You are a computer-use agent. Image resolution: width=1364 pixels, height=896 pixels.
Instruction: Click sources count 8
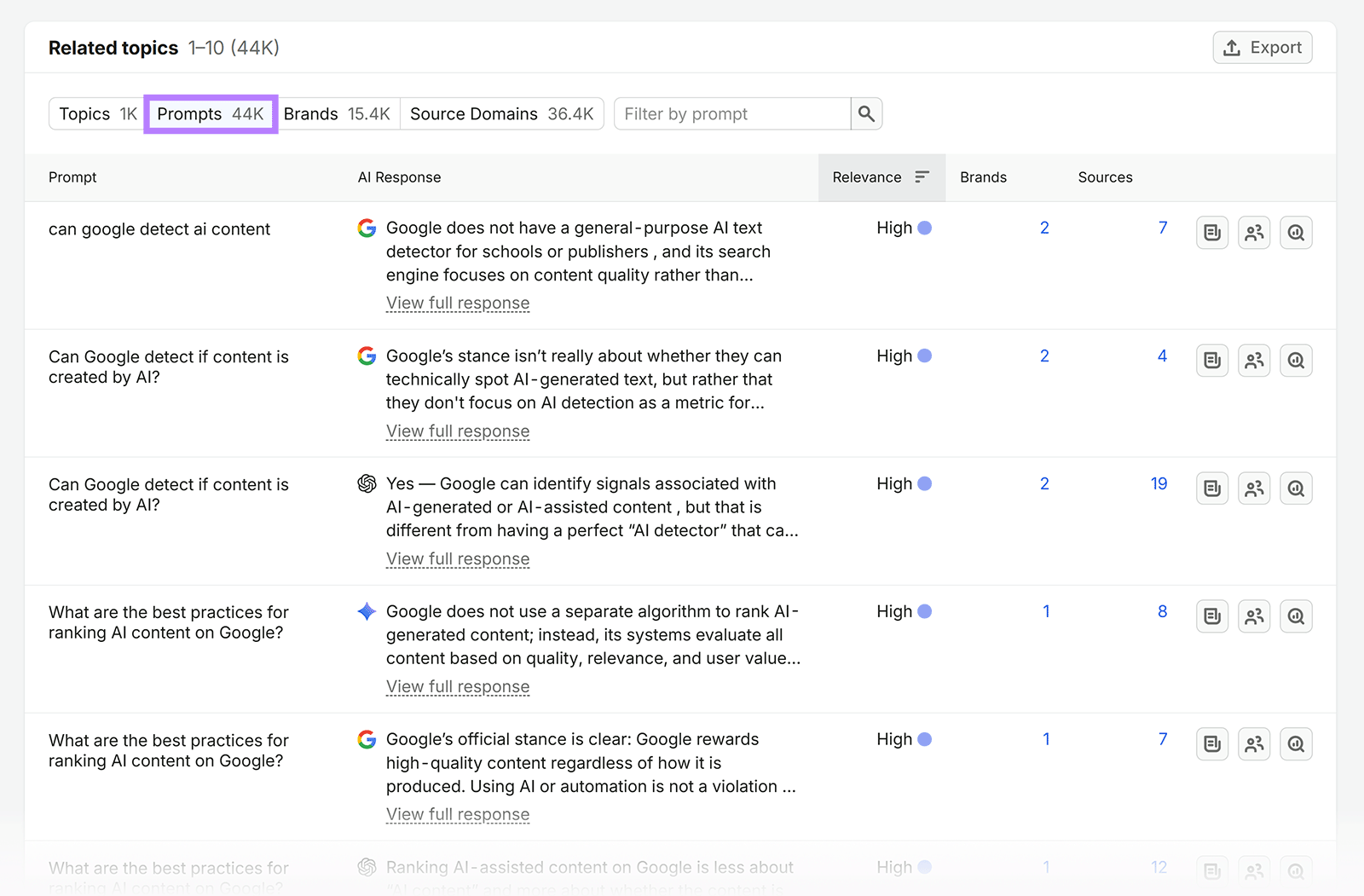1162,611
